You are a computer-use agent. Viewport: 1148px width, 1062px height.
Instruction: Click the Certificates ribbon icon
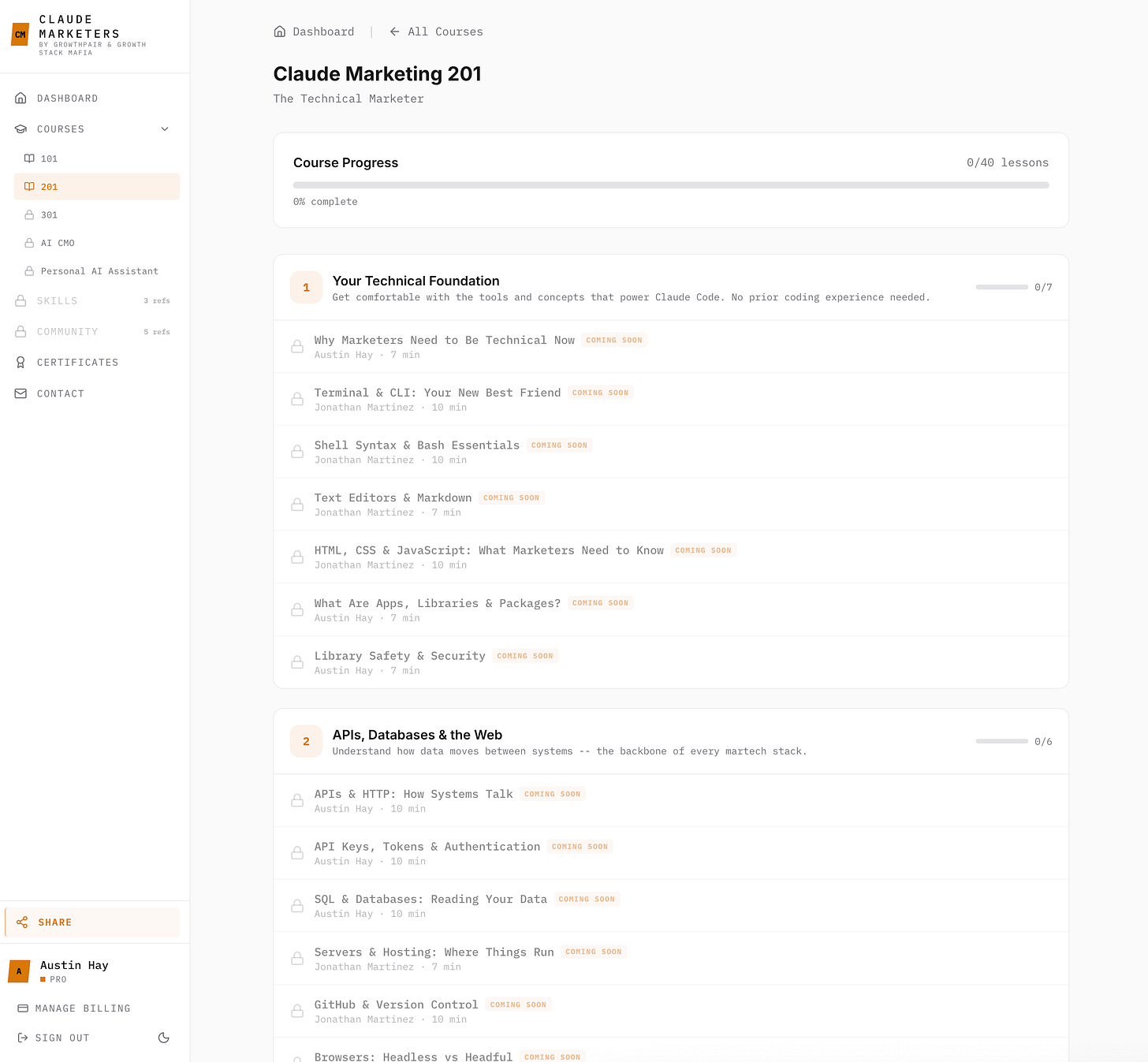[20, 363]
